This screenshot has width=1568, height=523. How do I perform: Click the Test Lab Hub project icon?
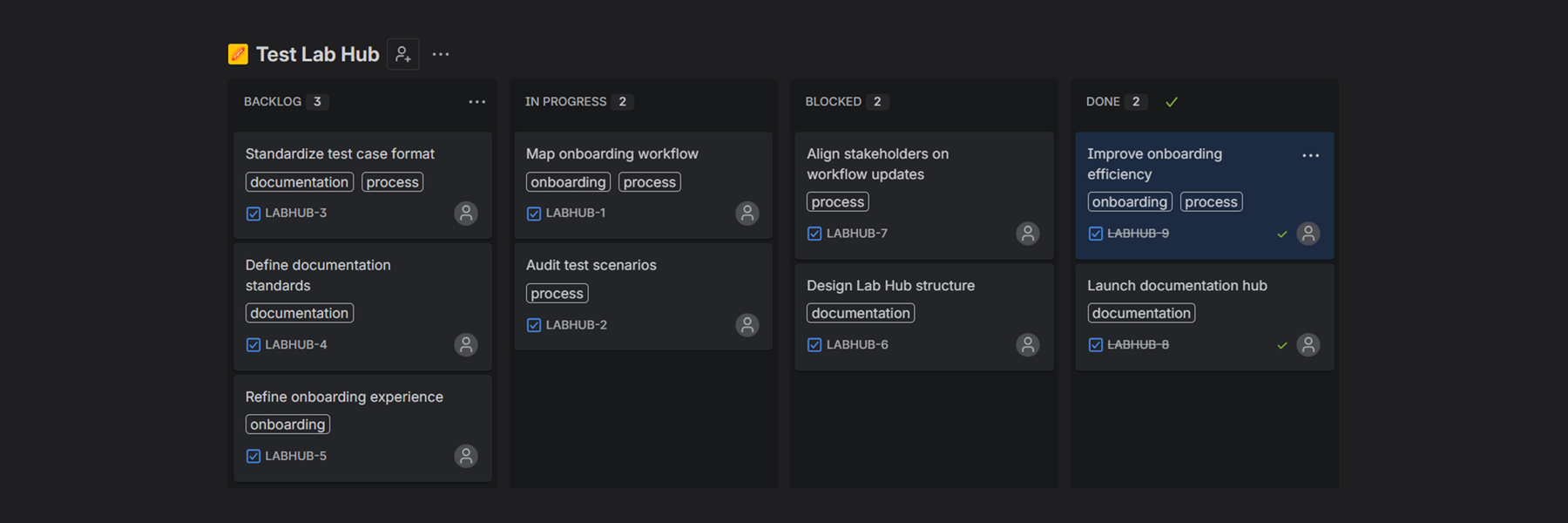click(238, 54)
